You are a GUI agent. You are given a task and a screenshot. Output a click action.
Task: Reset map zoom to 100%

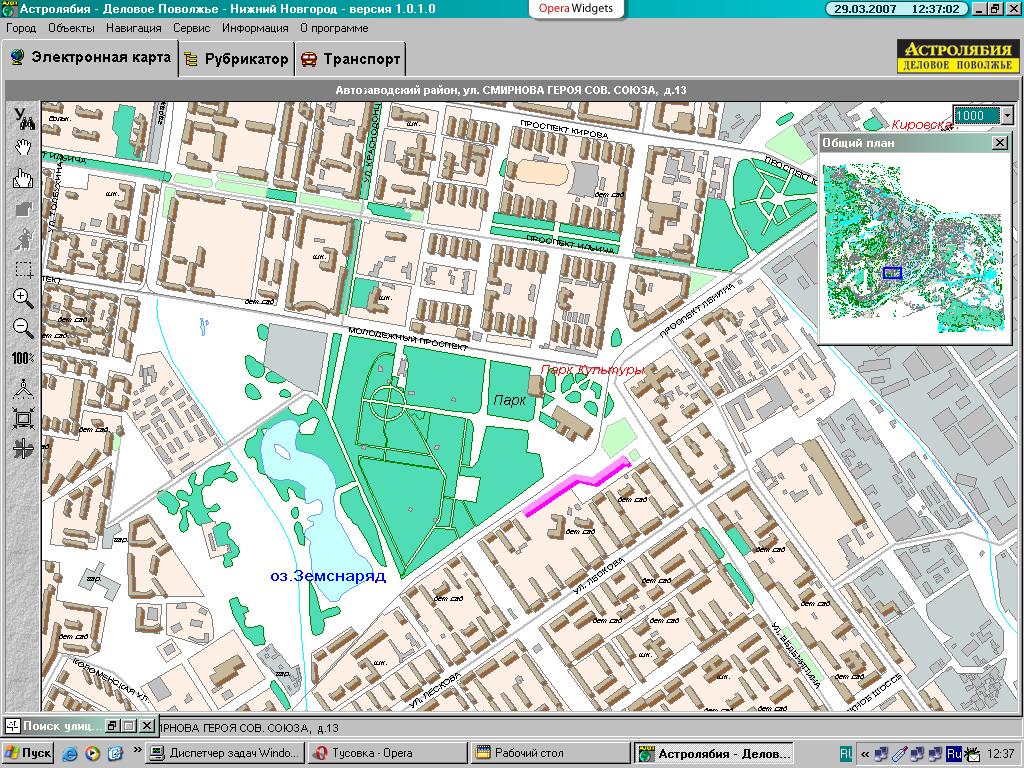pyautogui.click(x=23, y=358)
